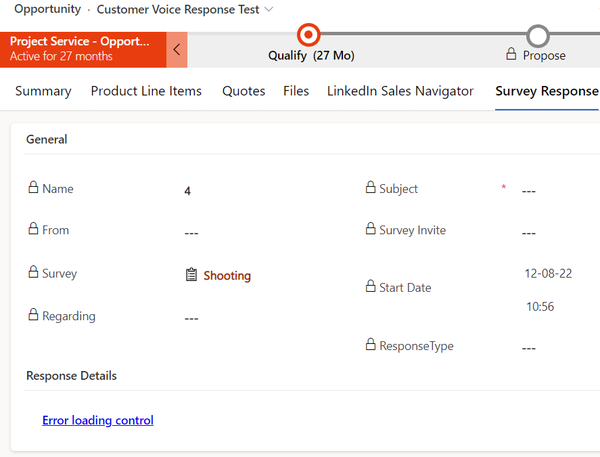Click the lock icon next to Subject
This screenshot has width=600, height=457.
(370, 187)
